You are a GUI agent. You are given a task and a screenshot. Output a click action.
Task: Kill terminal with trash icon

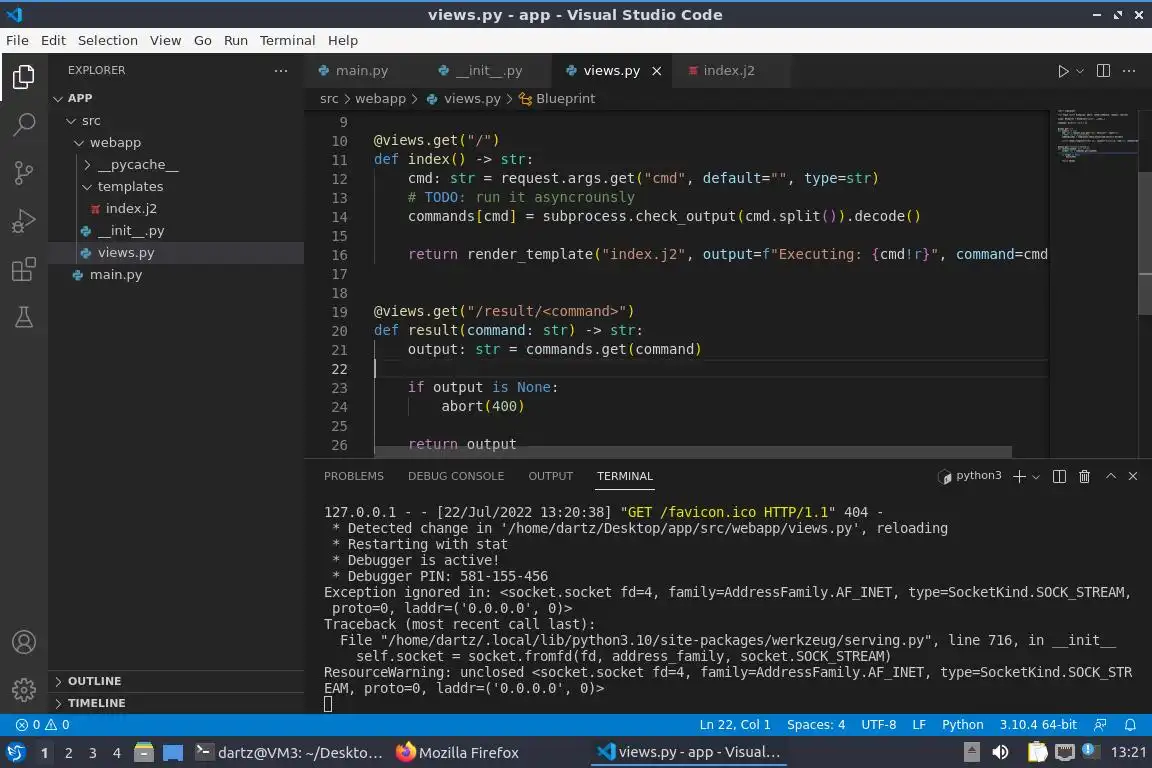click(x=1084, y=476)
